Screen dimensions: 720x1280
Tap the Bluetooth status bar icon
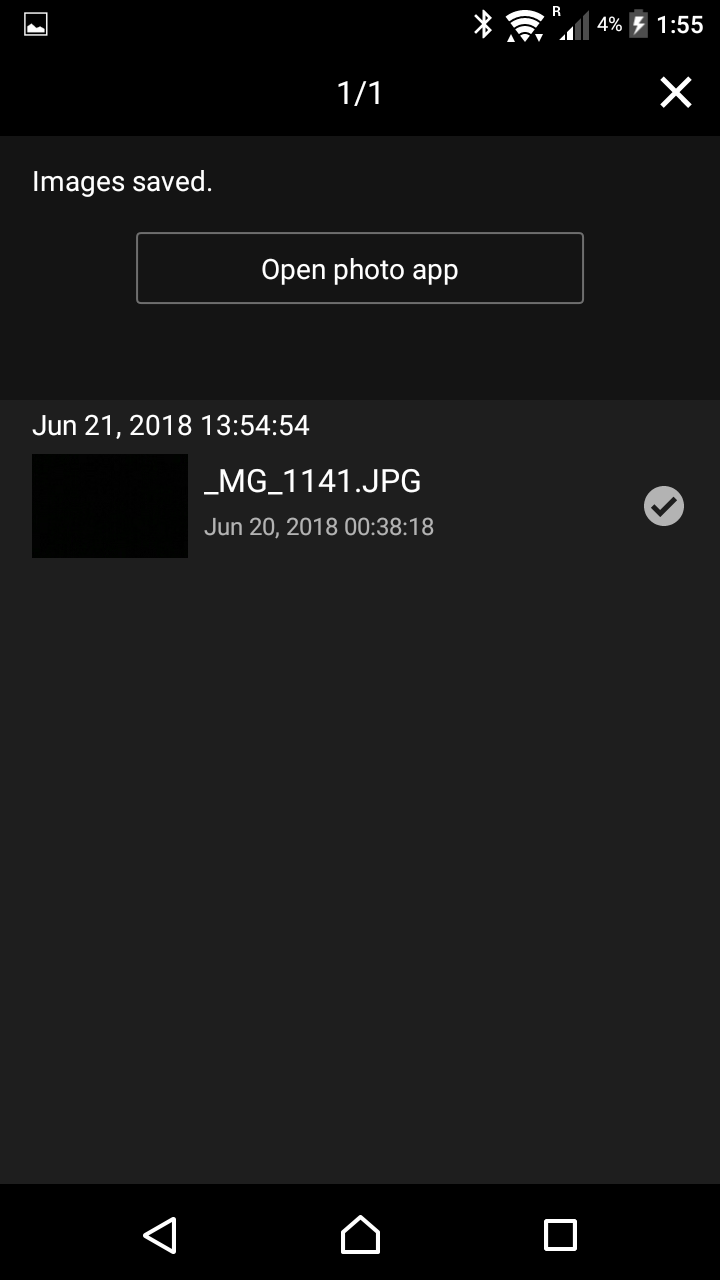483,24
